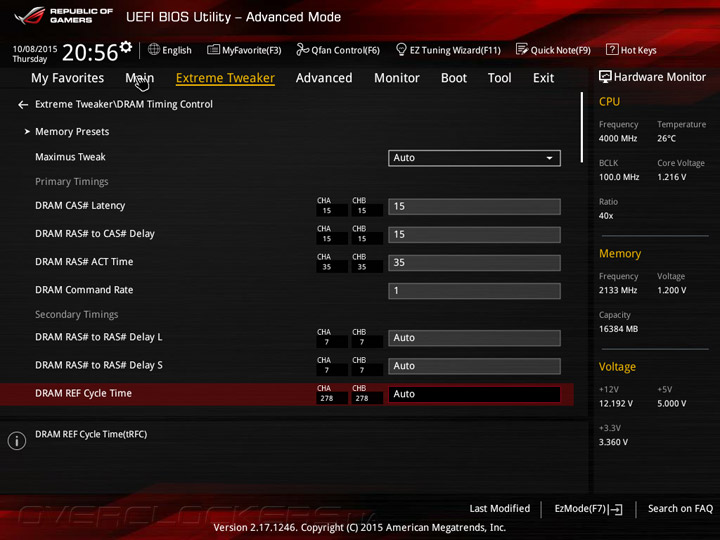
Task: Edit the DRAM RAS# to CAS# Delay field
Action: [474, 235]
